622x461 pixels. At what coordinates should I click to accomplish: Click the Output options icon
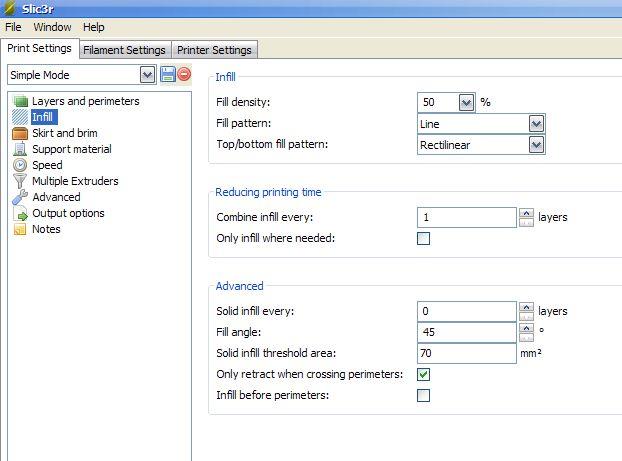[x=21, y=213]
